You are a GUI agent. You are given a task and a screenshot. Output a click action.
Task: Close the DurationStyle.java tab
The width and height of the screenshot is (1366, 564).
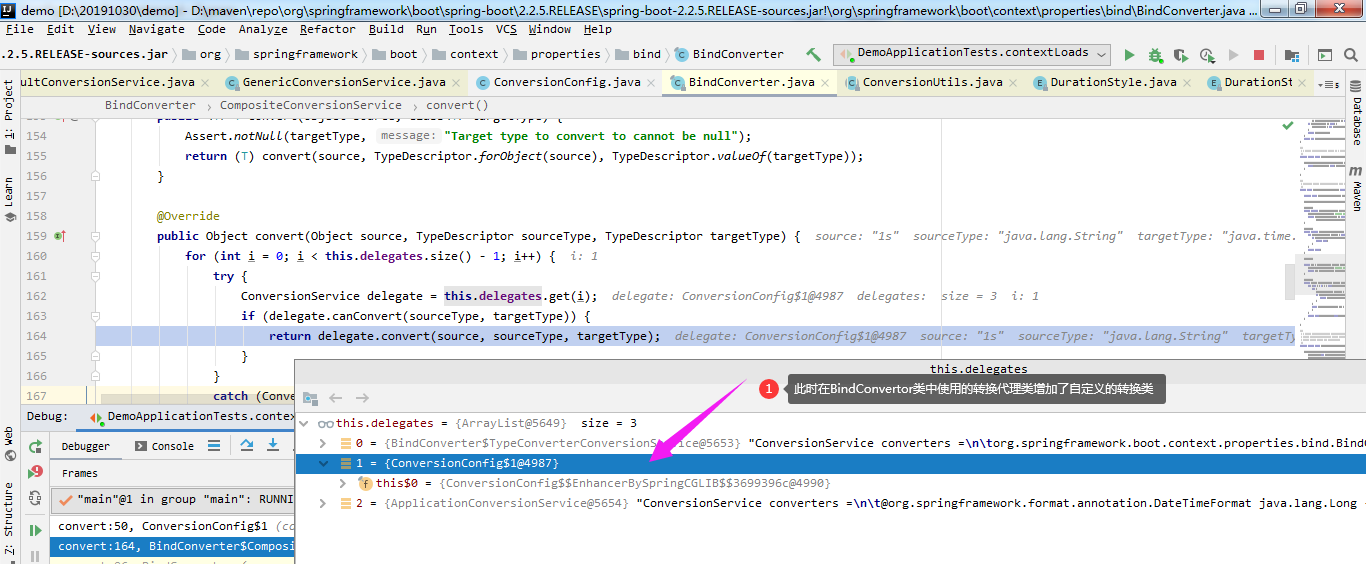coord(1187,82)
